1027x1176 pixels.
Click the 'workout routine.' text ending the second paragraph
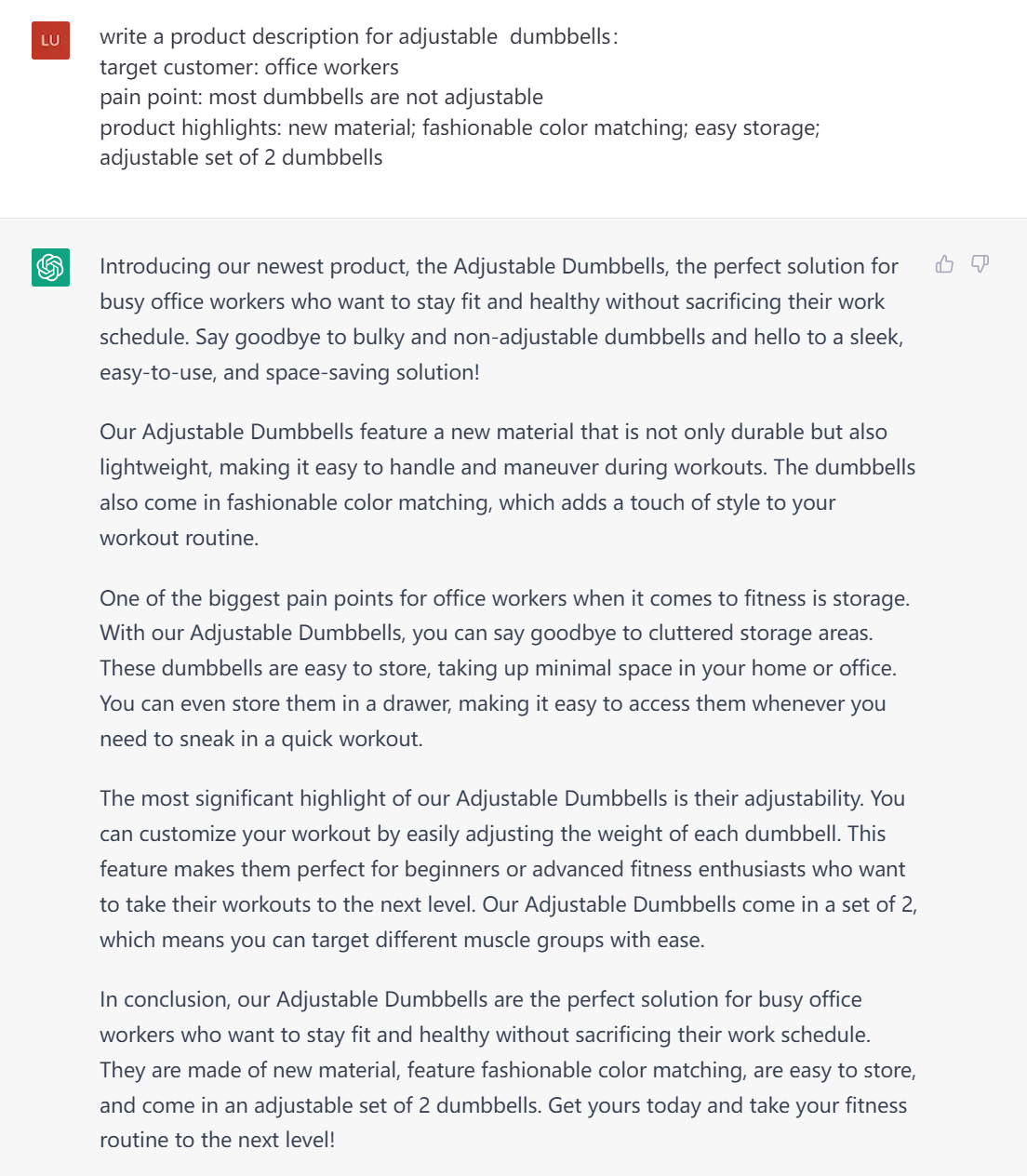[179, 538]
